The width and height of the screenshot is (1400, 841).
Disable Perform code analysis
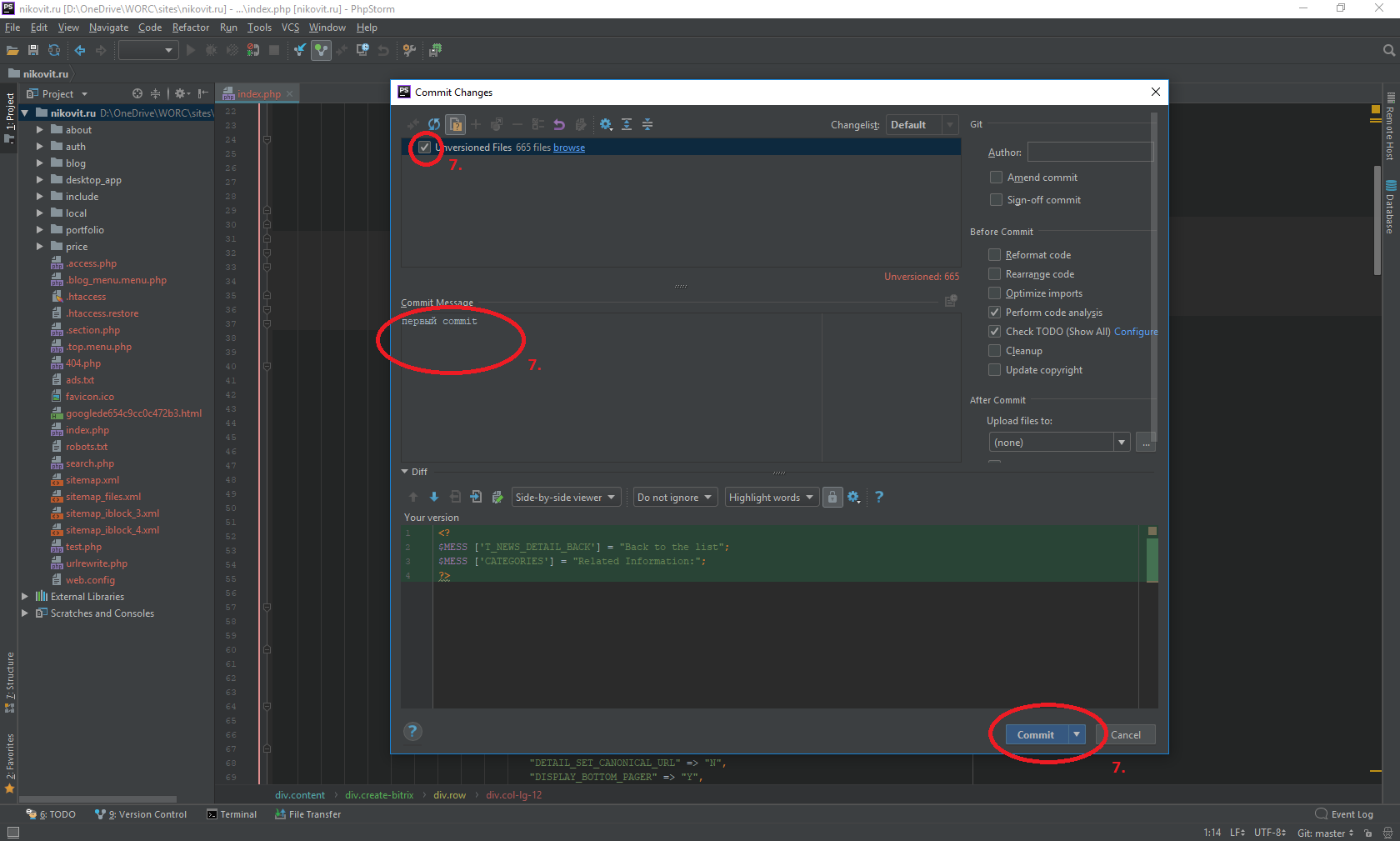point(994,313)
